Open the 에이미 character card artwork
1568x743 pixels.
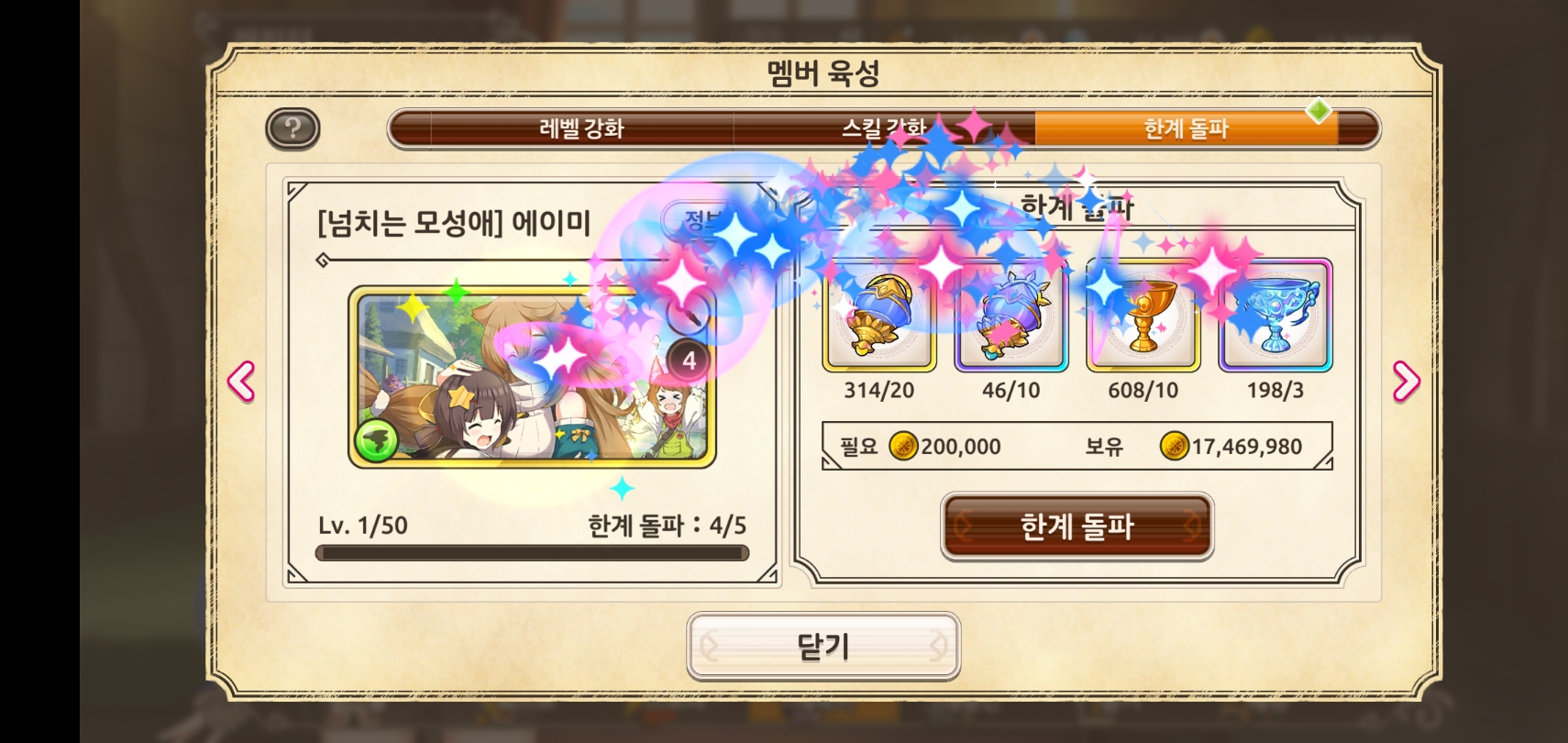point(532,377)
